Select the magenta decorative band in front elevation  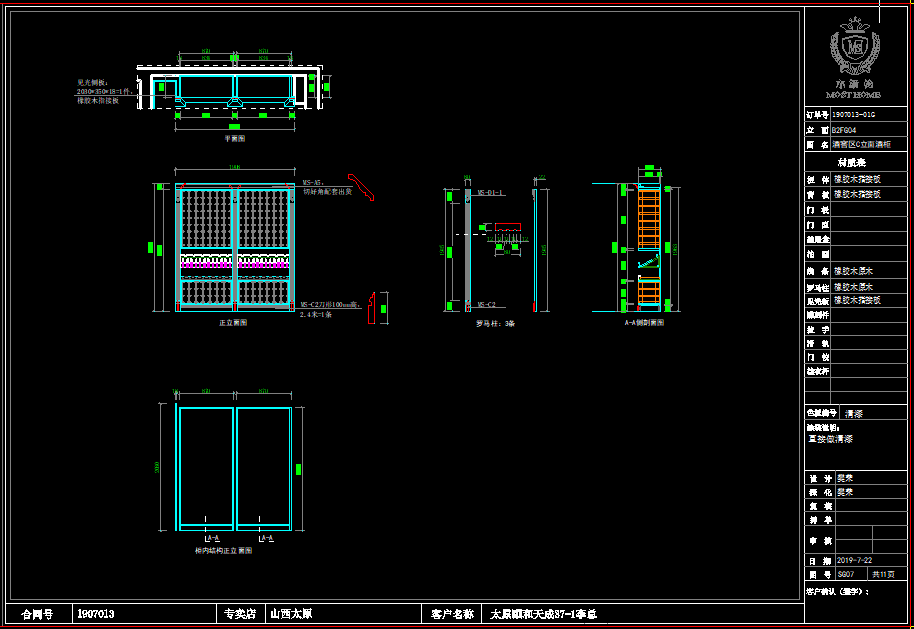pyautogui.click(x=235, y=265)
